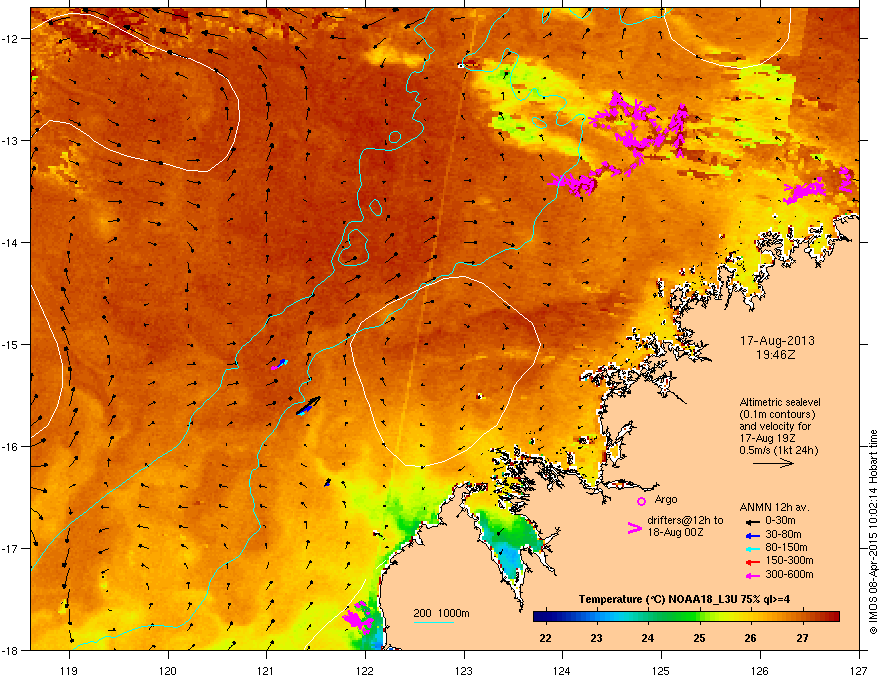Select the red 150-300m arrow symbol
Screen dimensions: 880x680
752,562
